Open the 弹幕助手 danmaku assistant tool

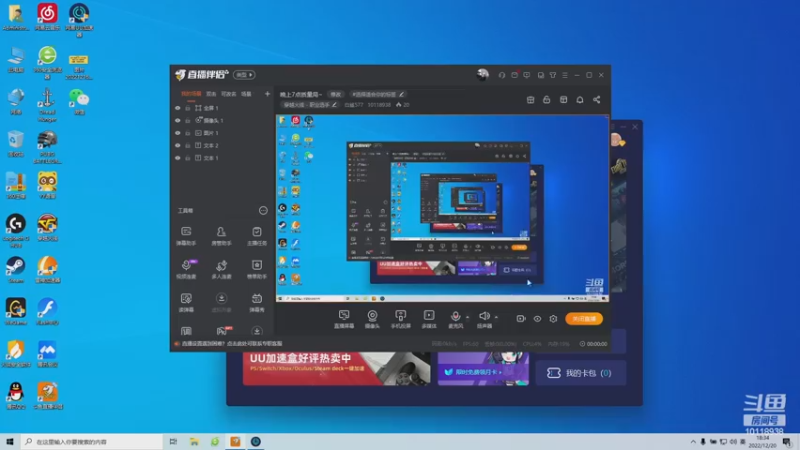pos(186,236)
